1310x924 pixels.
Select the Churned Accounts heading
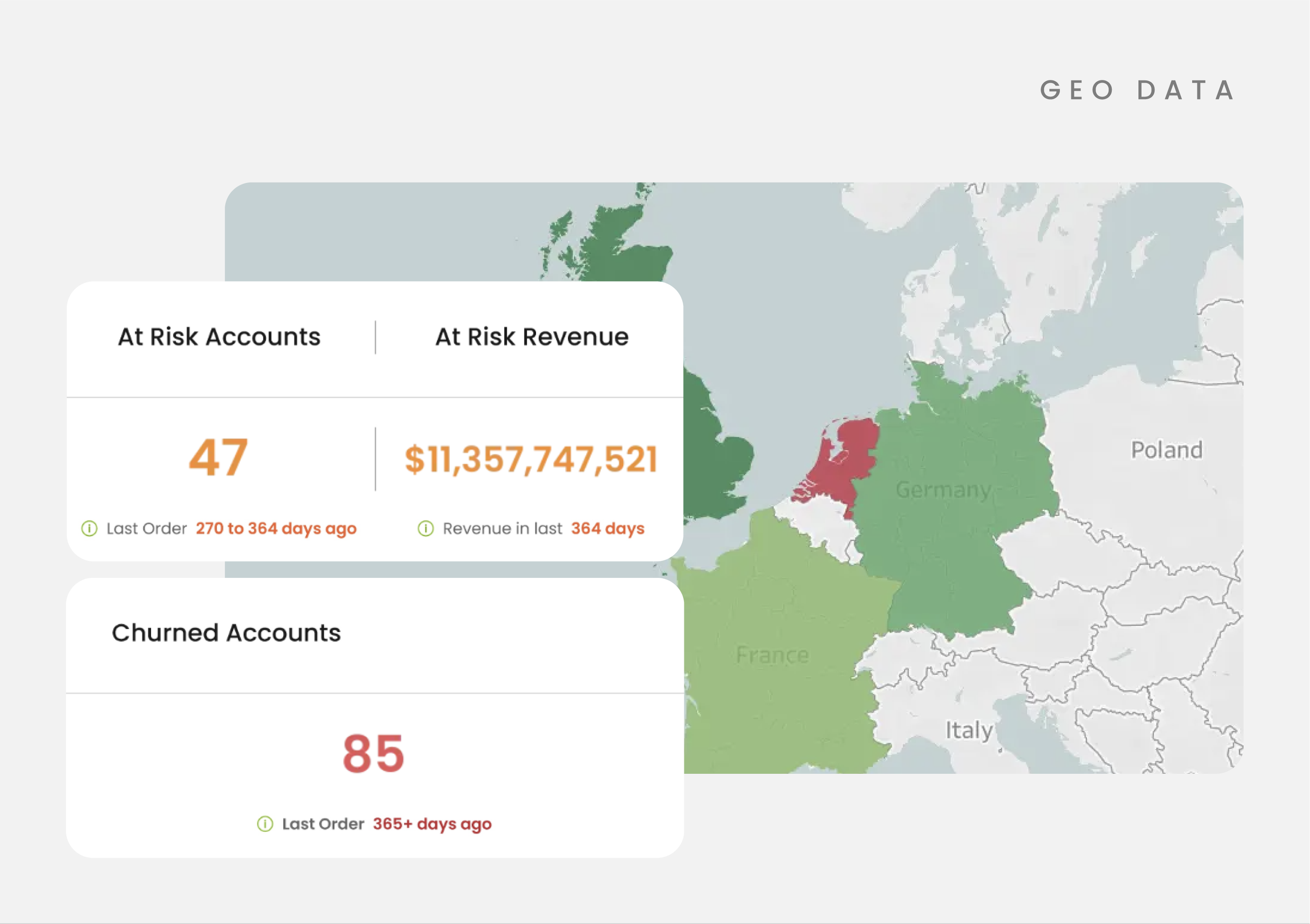coord(226,633)
